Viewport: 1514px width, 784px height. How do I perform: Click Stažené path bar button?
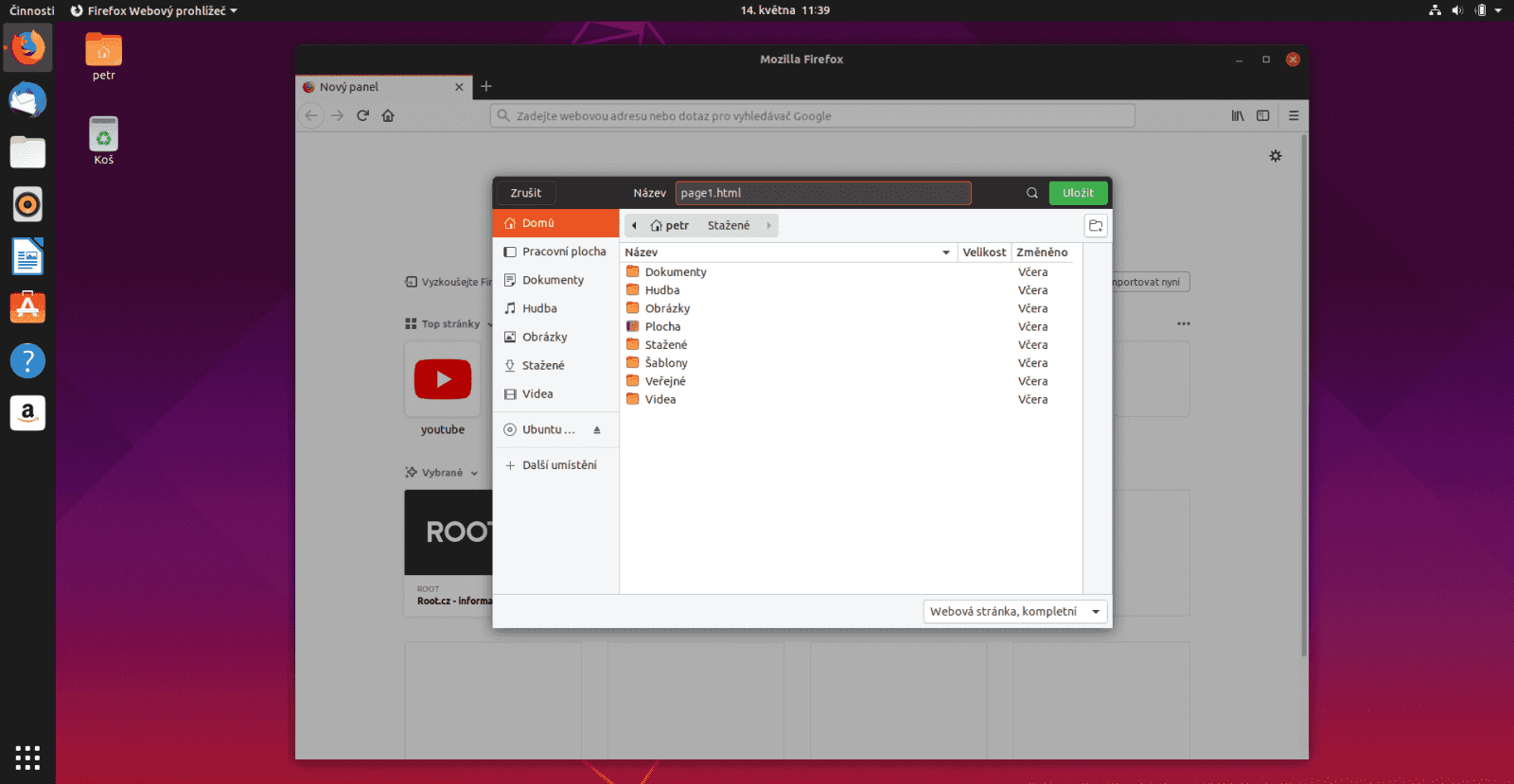[729, 226]
